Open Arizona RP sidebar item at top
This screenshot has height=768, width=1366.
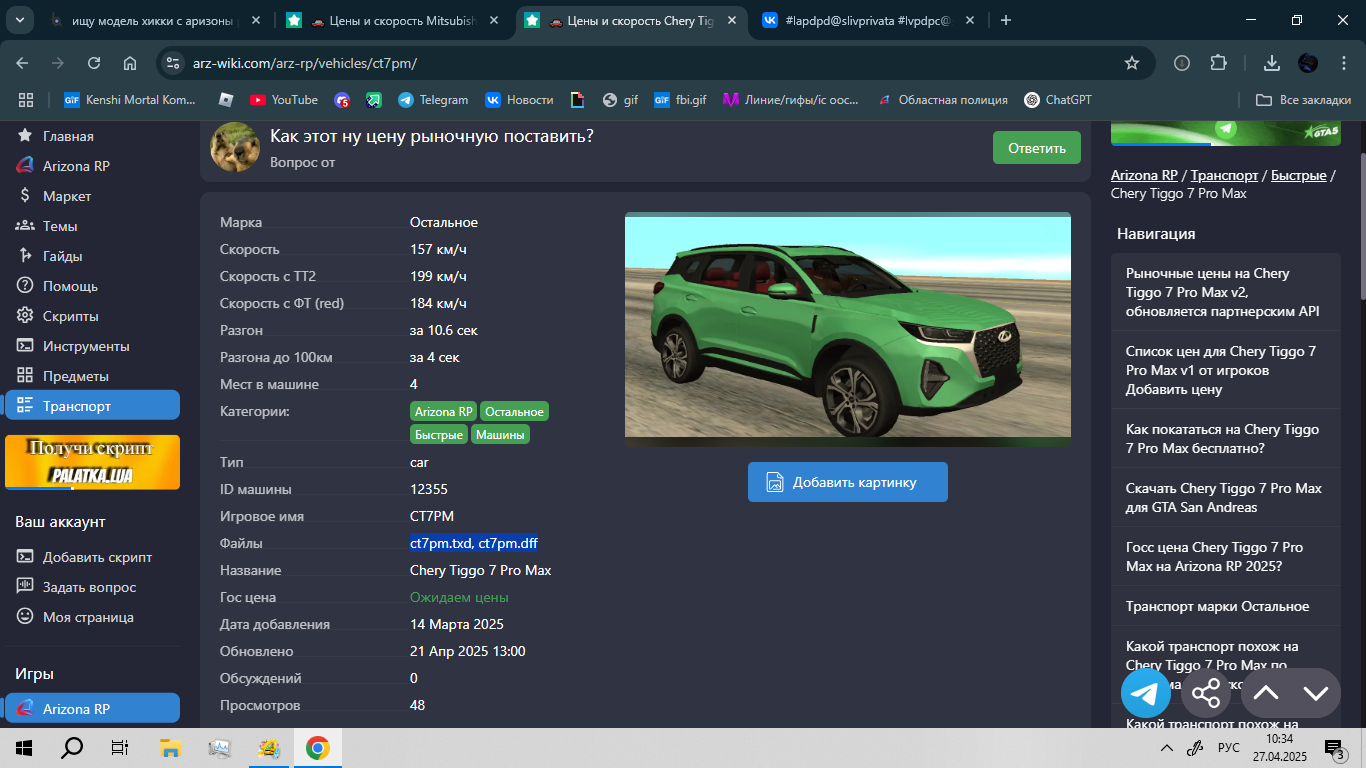pos(92,166)
